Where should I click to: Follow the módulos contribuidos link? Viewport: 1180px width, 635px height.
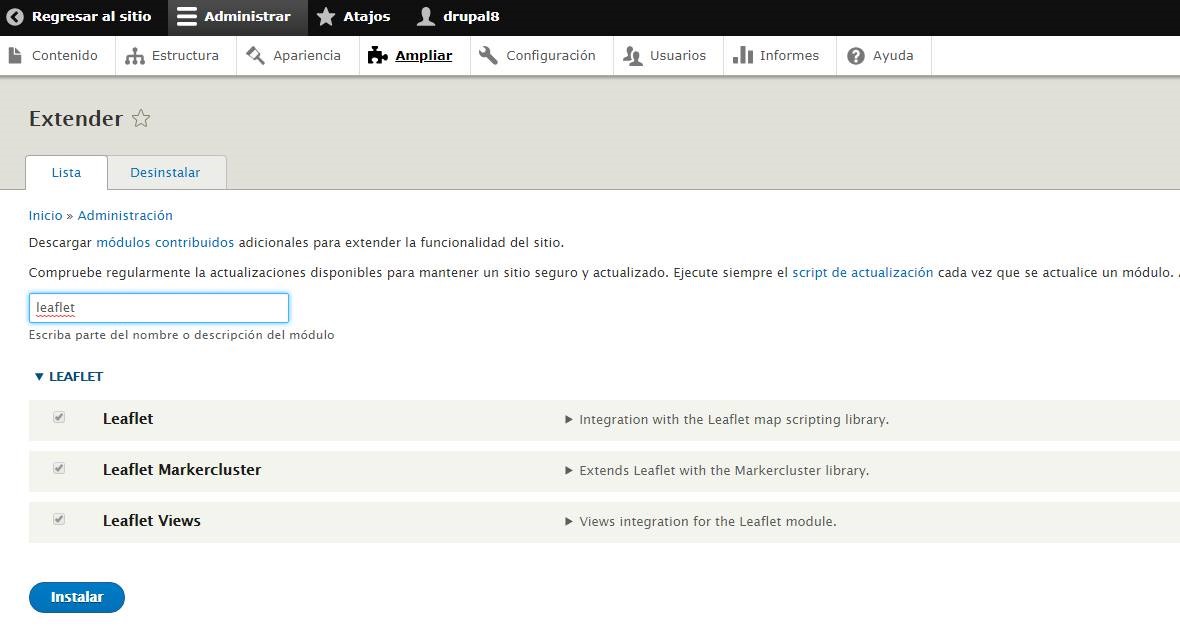pos(165,242)
